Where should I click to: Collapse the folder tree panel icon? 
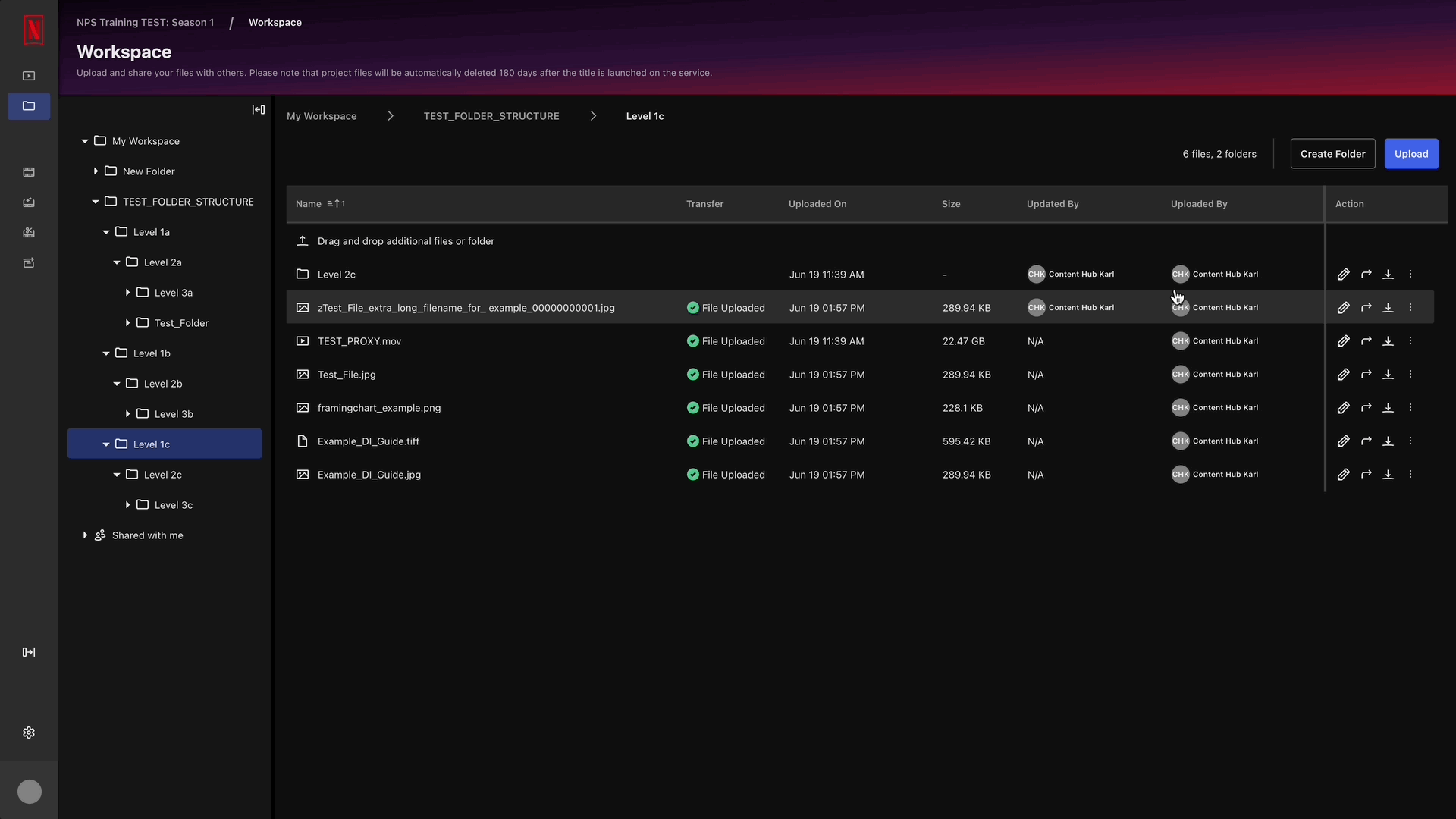pos(259,110)
